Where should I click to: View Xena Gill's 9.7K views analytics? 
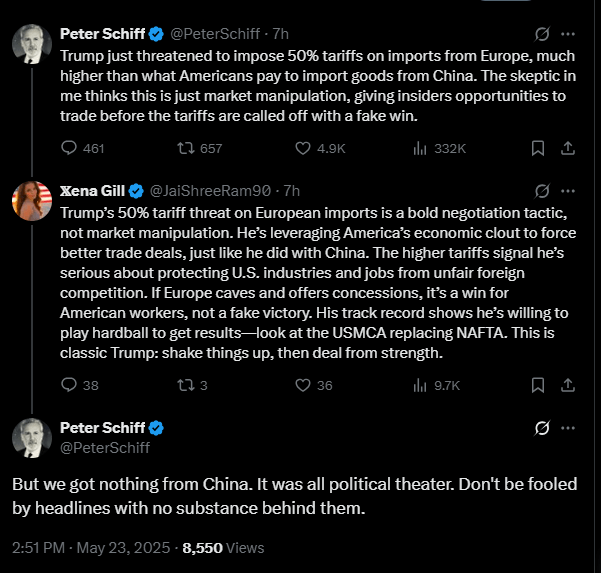(420, 384)
